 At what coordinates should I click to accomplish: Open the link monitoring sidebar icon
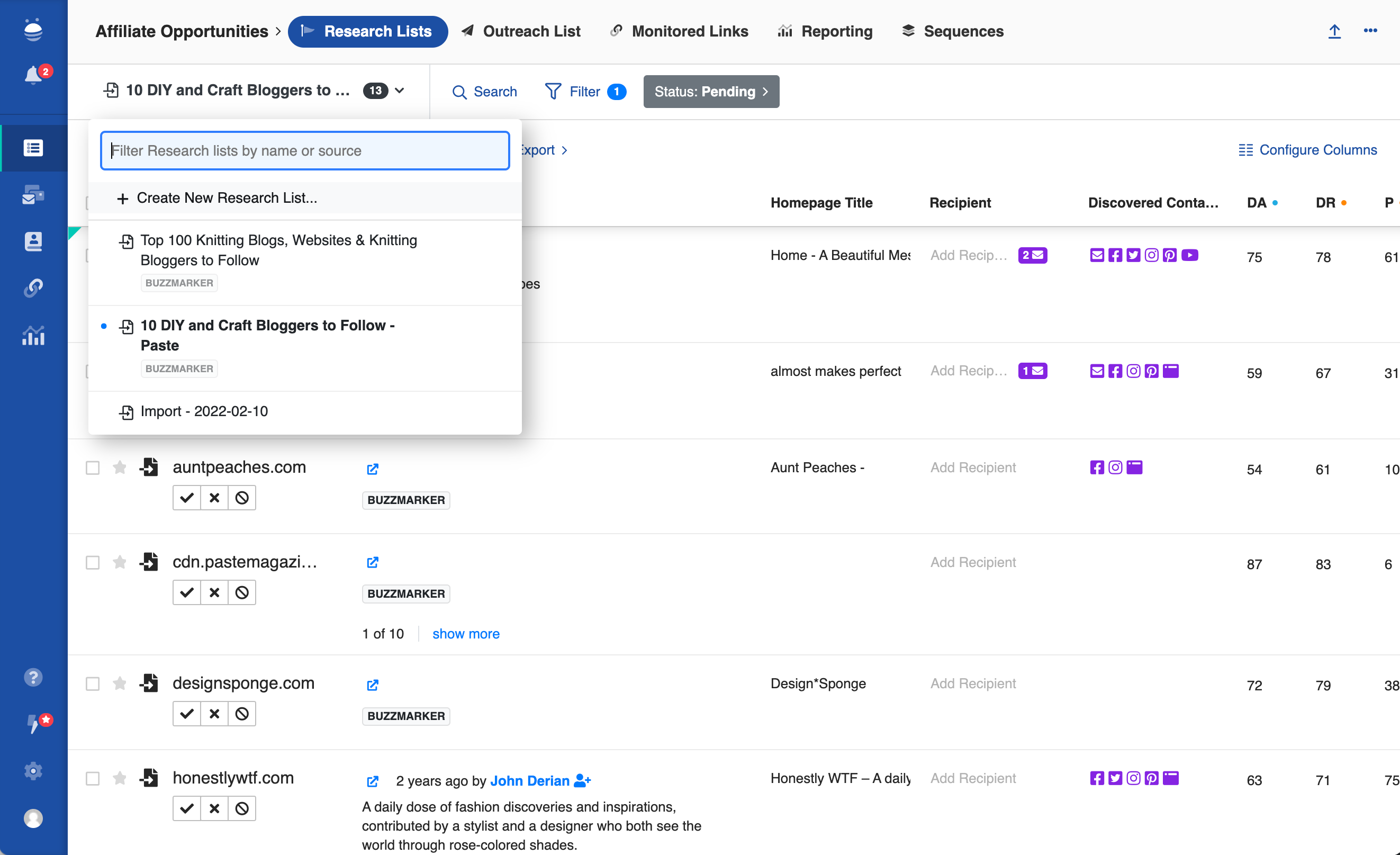[x=33, y=287]
